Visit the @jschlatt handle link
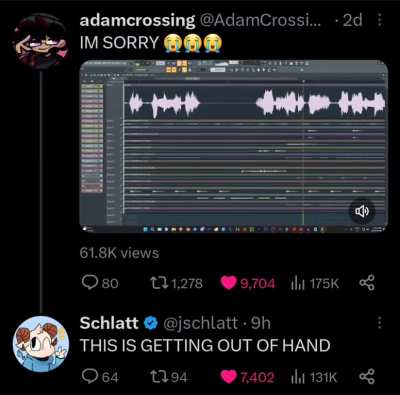Viewport: 400px width, 395px height. coord(201,323)
